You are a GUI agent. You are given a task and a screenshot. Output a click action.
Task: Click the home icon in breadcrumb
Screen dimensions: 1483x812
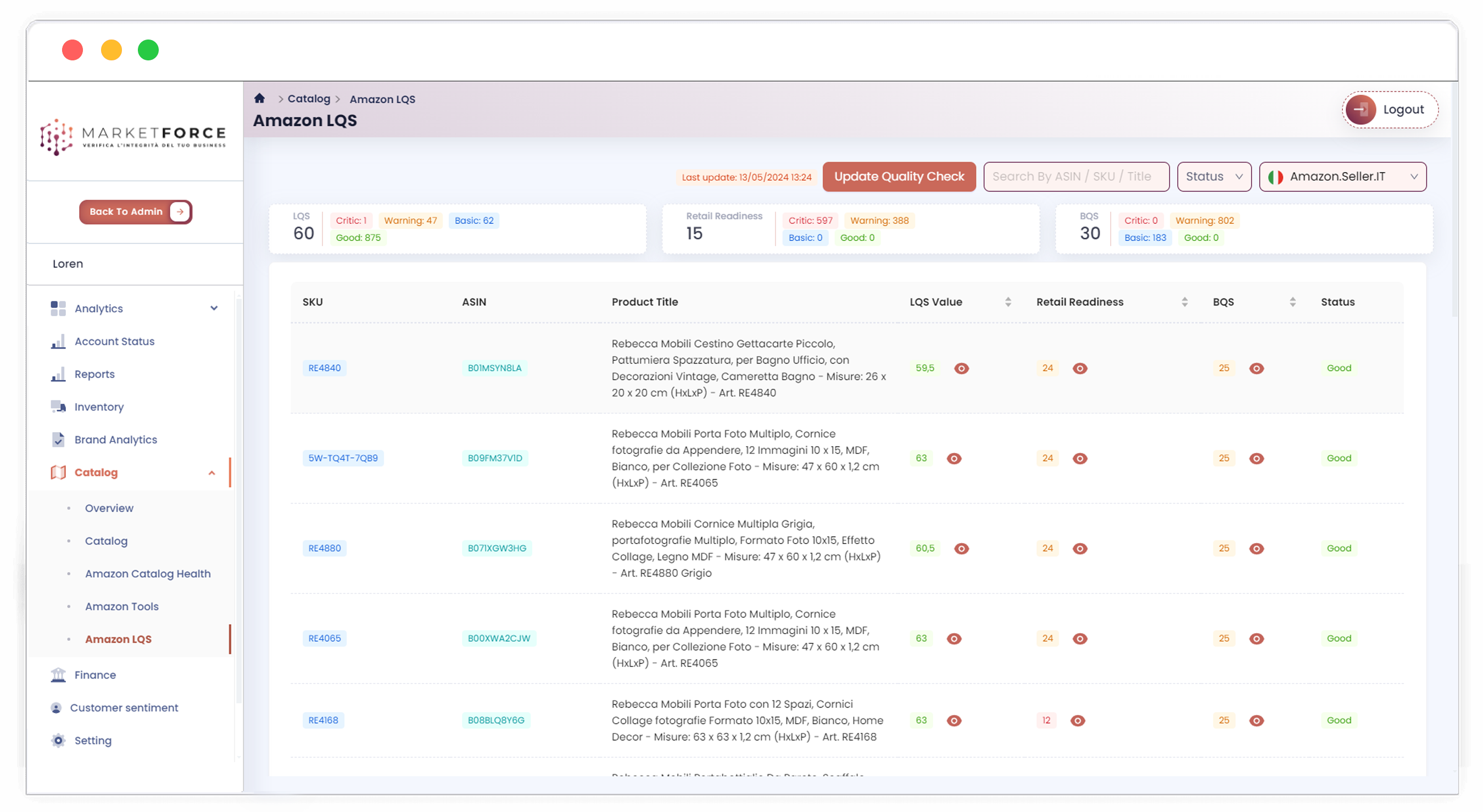click(260, 98)
